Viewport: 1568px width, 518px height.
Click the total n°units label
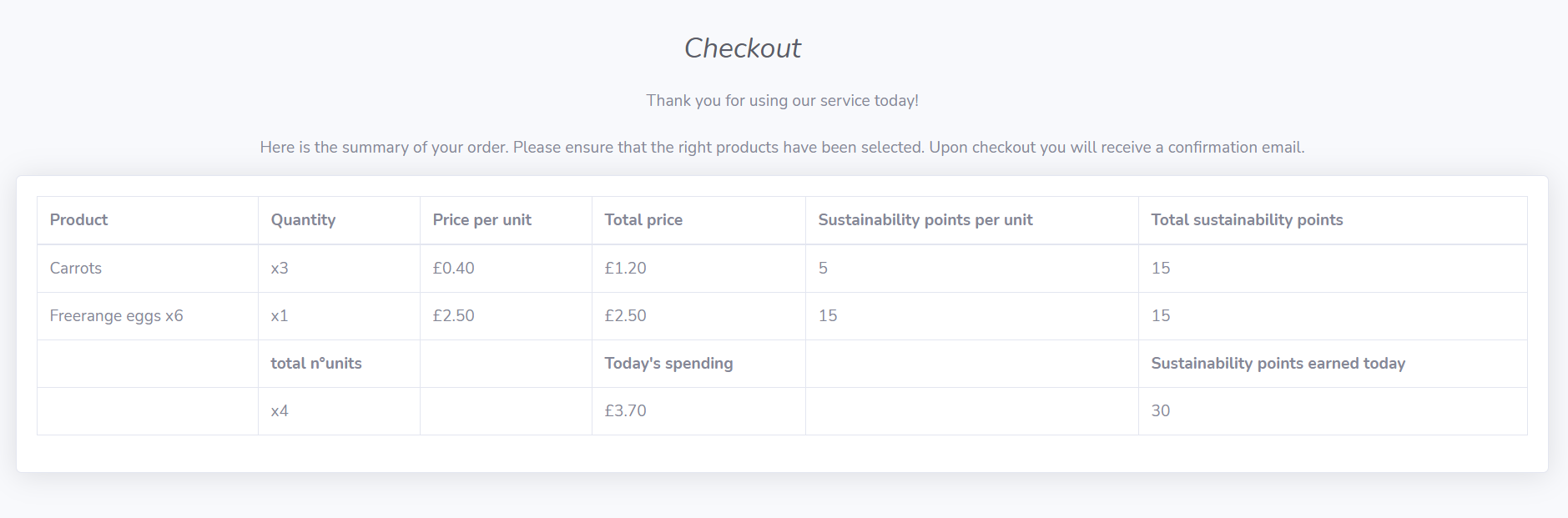tap(316, 364)
